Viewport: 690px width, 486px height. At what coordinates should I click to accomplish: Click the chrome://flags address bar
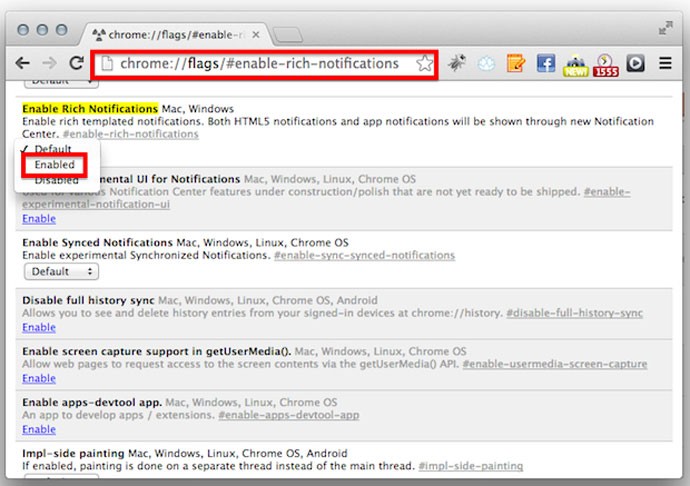click(x=258, y=64)
